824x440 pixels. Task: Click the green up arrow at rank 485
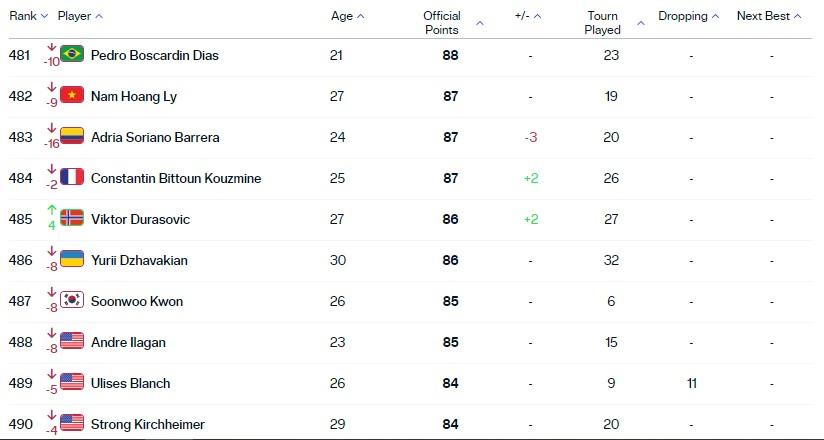point(52,210)
